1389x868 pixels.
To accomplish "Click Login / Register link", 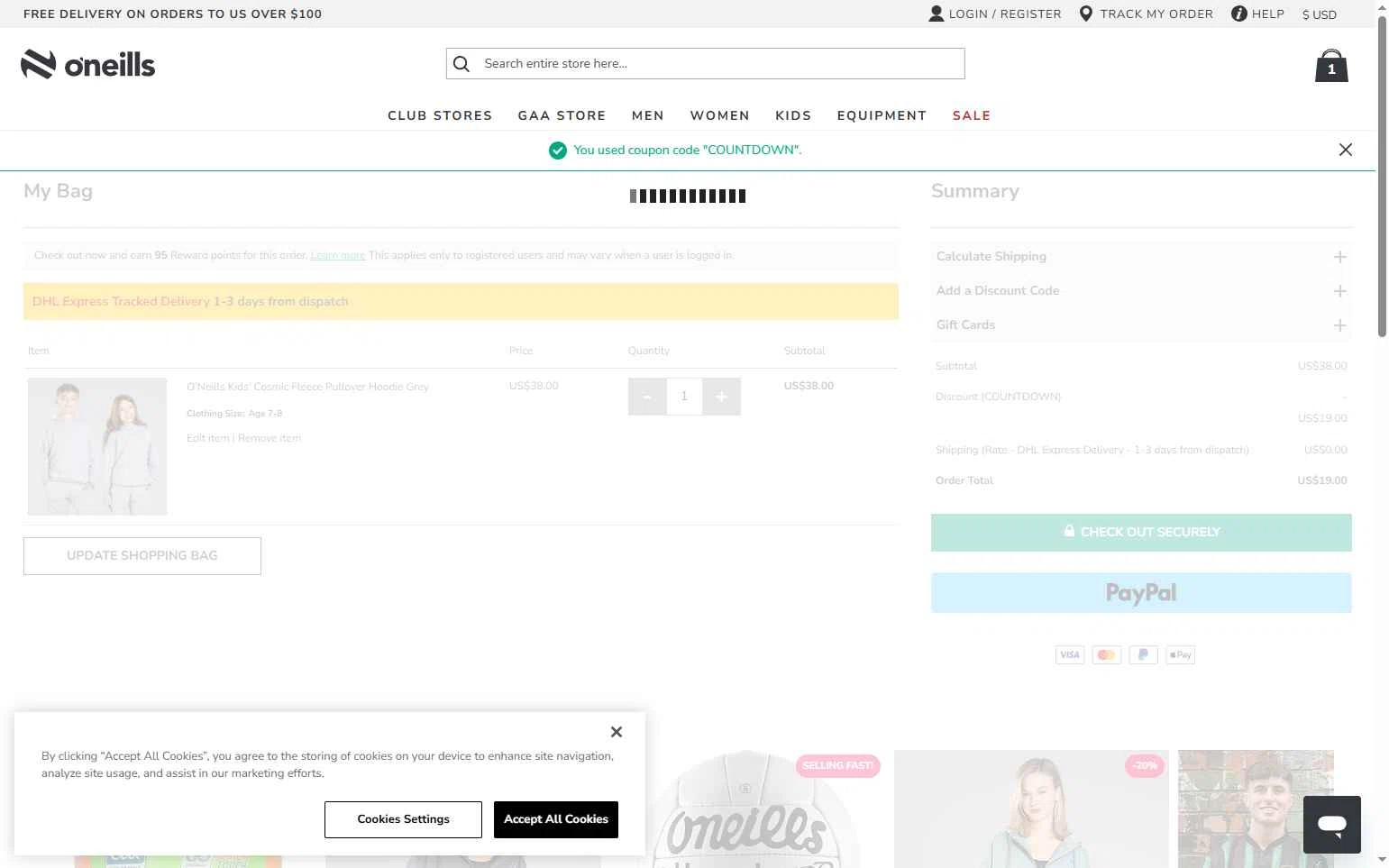I will 1005,14.
